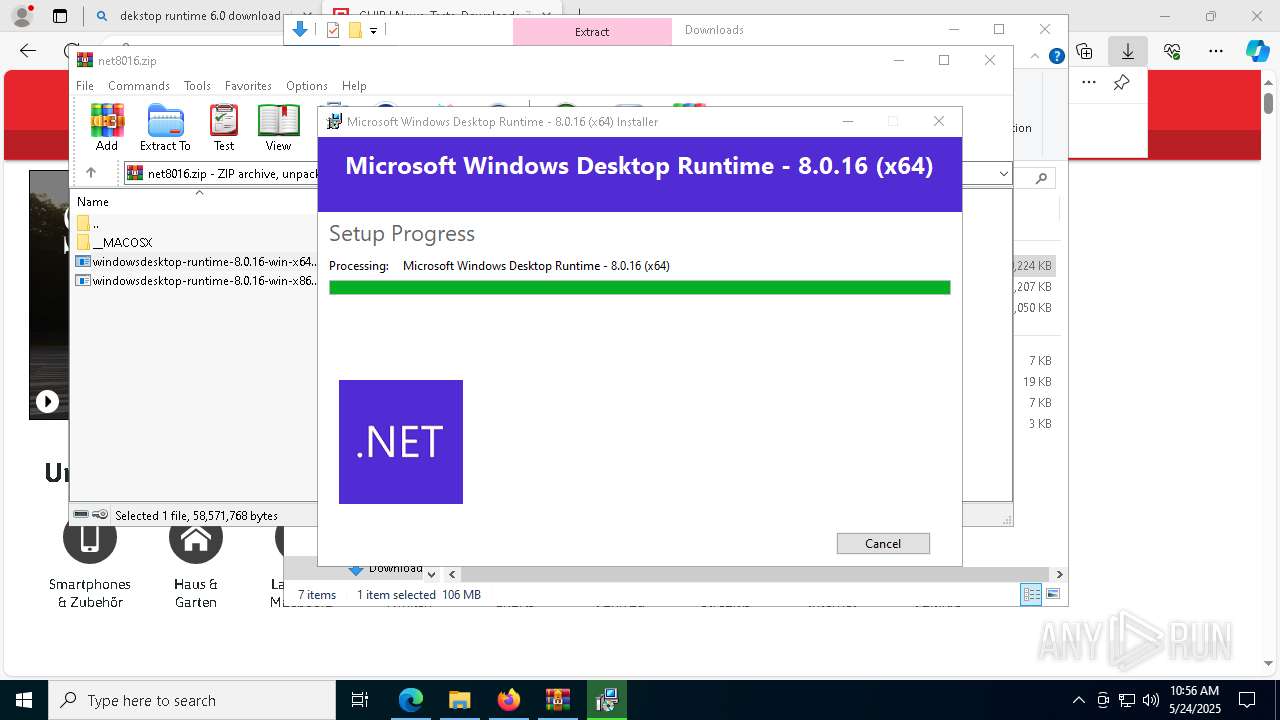Switch Explorer to details view icon
Screen dimensions: 1280x720
click(1030, 594)
